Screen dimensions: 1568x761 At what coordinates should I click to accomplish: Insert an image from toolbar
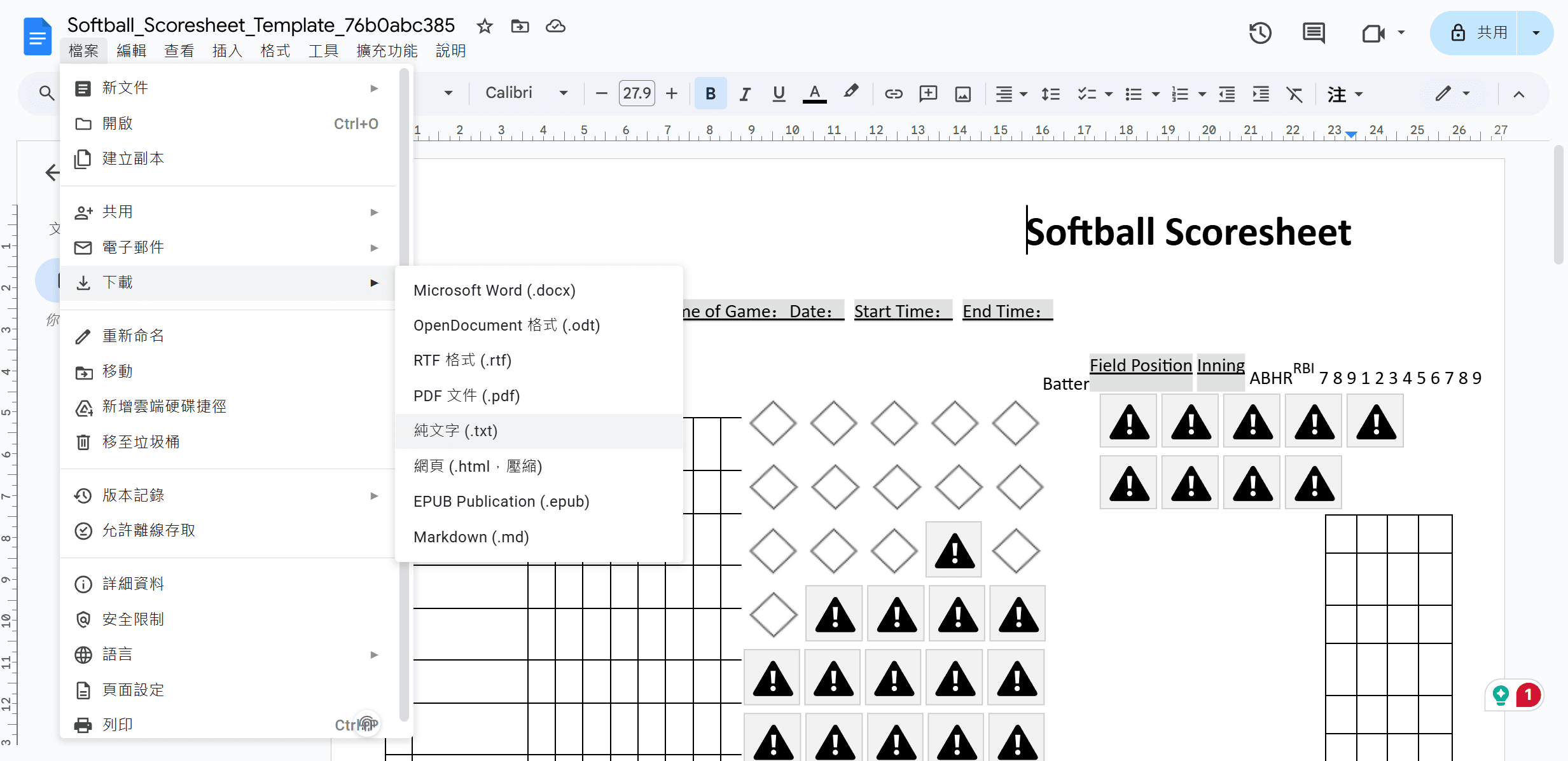tap(963, 93)
